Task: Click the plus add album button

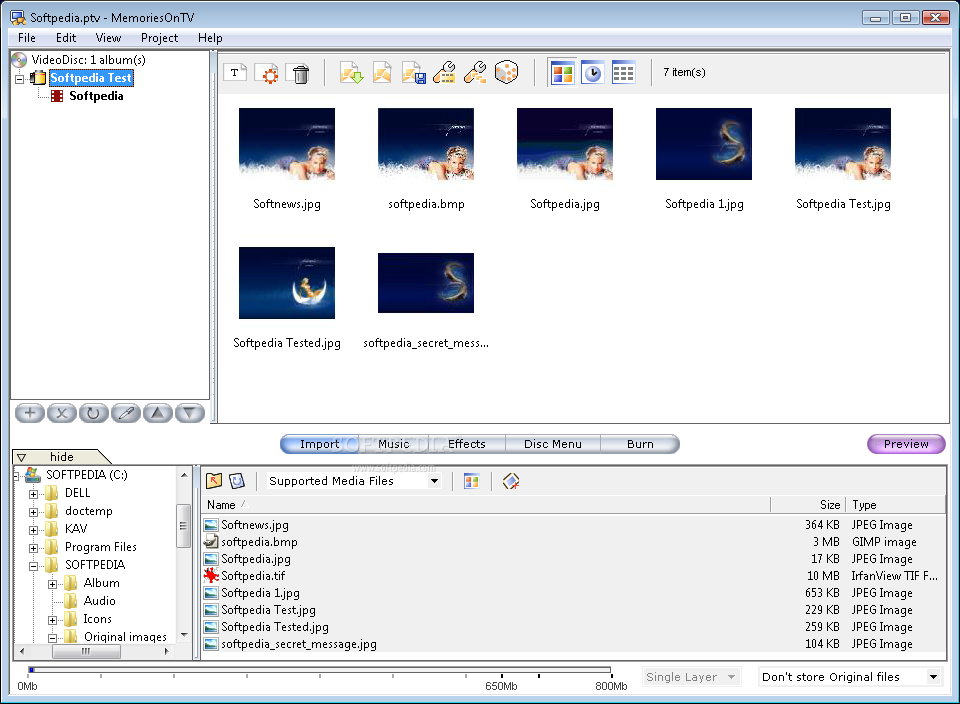Action: [29, 413]
